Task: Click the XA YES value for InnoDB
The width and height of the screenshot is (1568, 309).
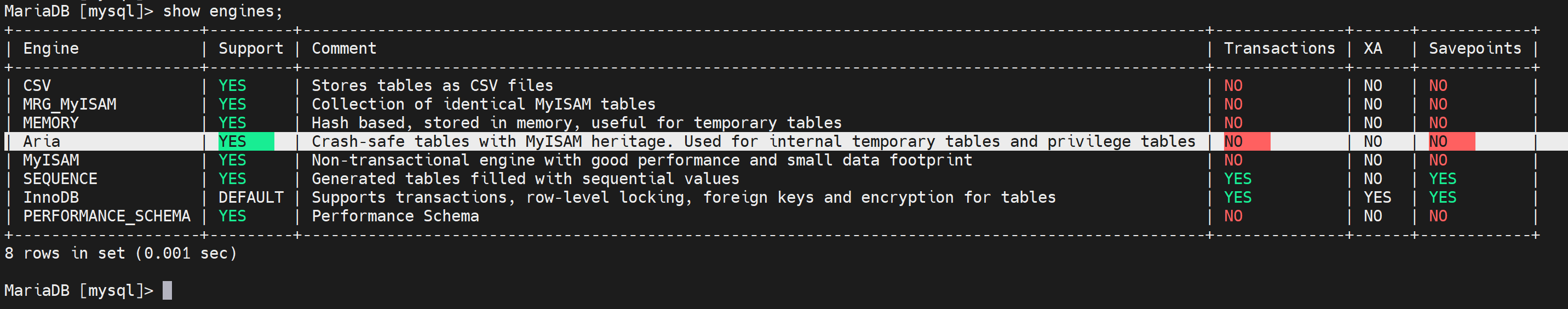Action: pyautogui.click(x=1377, y=197)
